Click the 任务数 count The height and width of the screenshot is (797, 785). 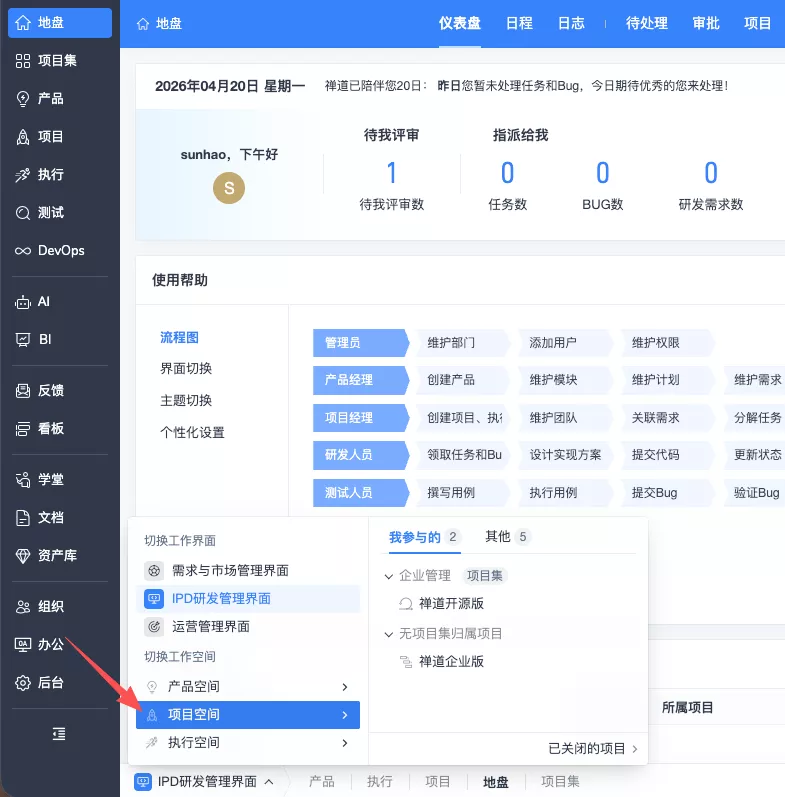[507, 173]
